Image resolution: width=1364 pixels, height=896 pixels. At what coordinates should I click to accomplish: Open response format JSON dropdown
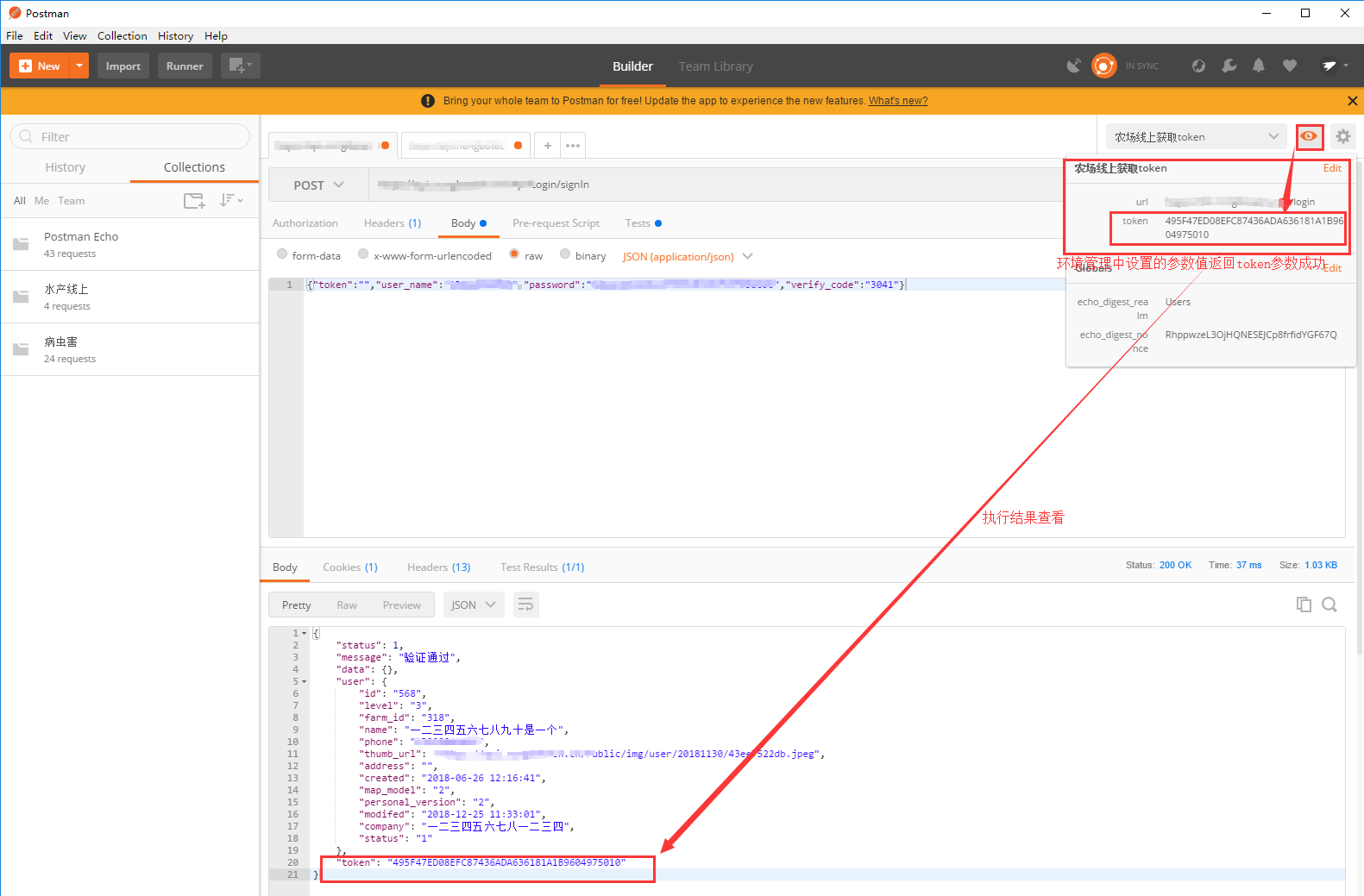click(x=474, y=605)
